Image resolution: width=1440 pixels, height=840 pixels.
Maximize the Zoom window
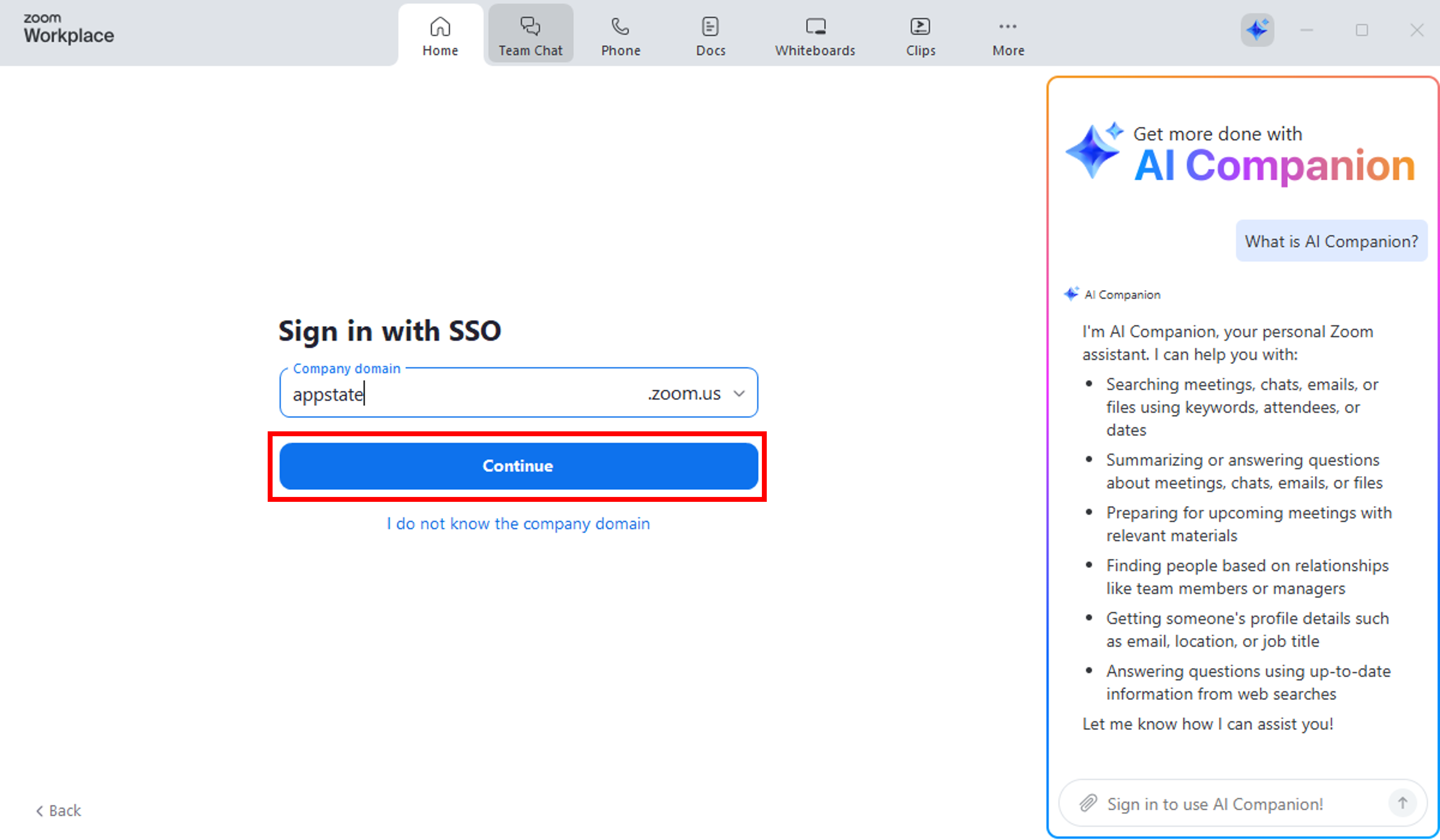click(x=1361, y=30)
